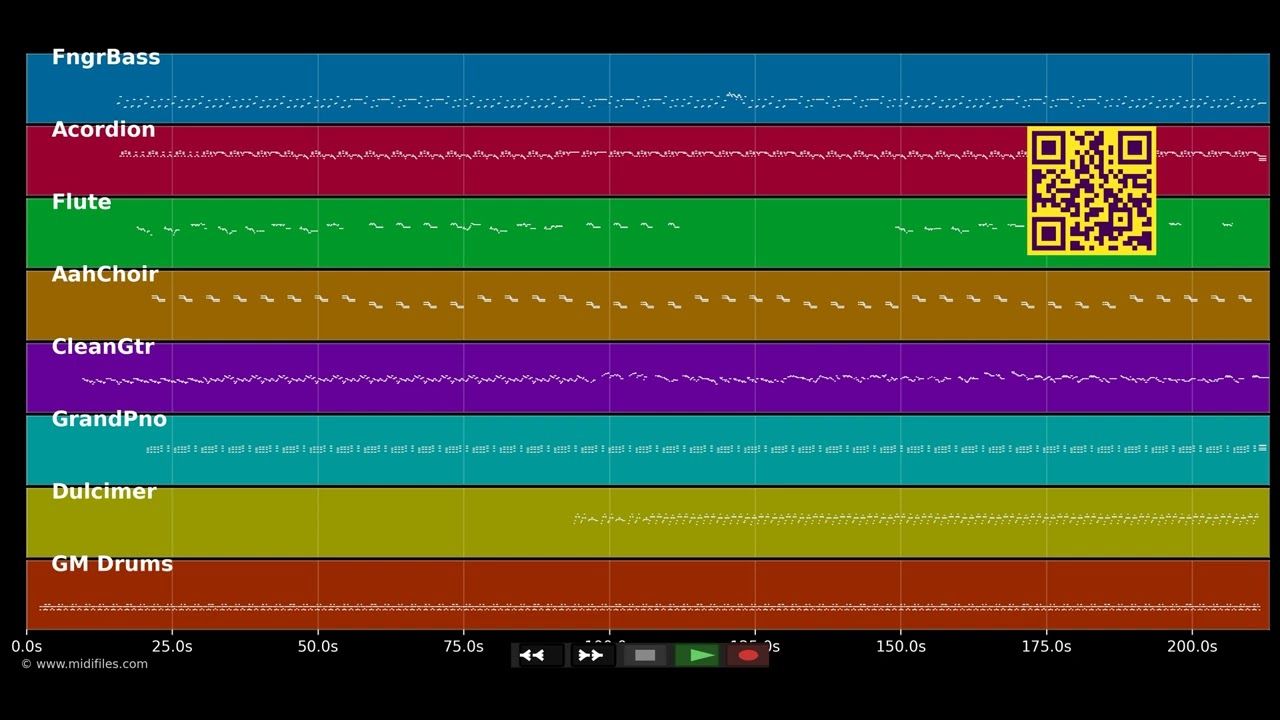Select the Acordion track label
Viewport: 1280px width, 720px height.
[104, 130]
